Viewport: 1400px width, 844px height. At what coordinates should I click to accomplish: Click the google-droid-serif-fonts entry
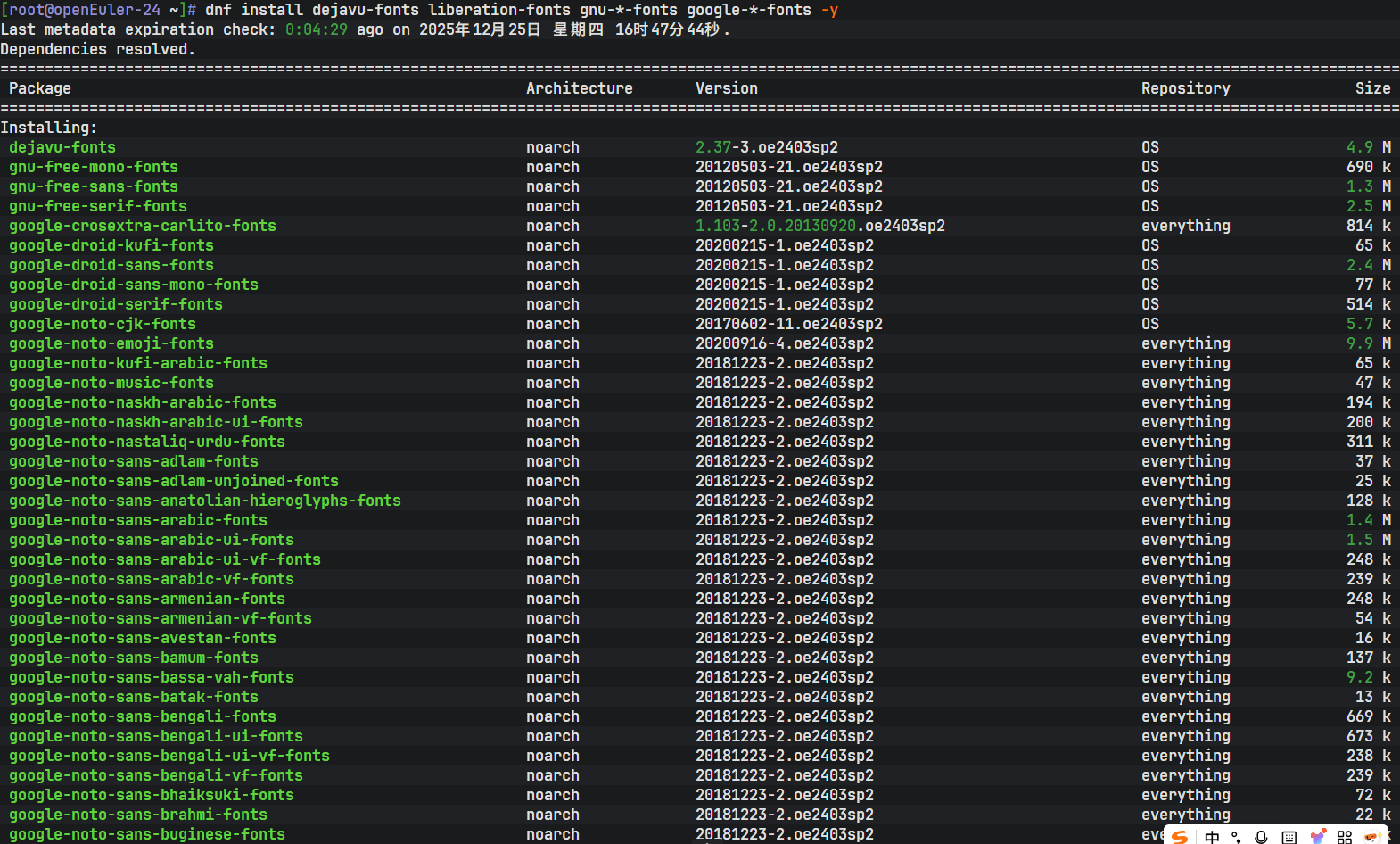coord(116,304)
